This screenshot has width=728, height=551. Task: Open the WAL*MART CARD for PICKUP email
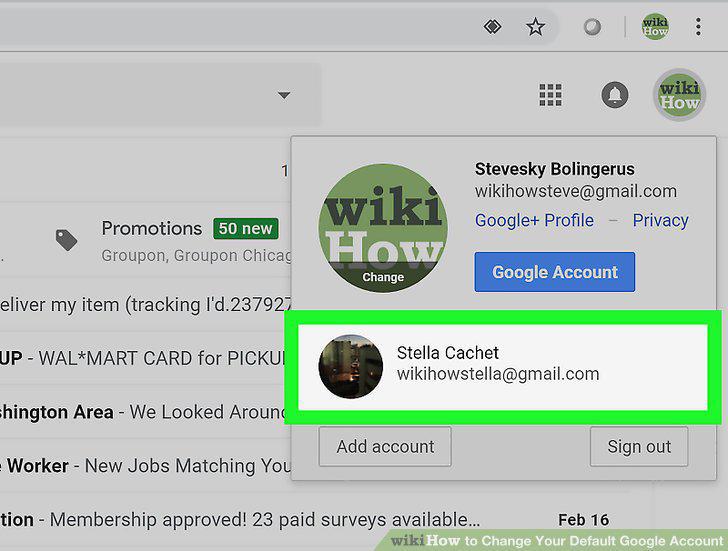click(145, 358)
